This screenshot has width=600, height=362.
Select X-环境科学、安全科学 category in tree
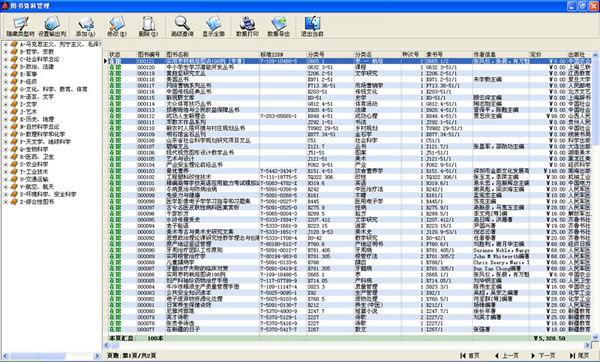[x=48, y=194]
